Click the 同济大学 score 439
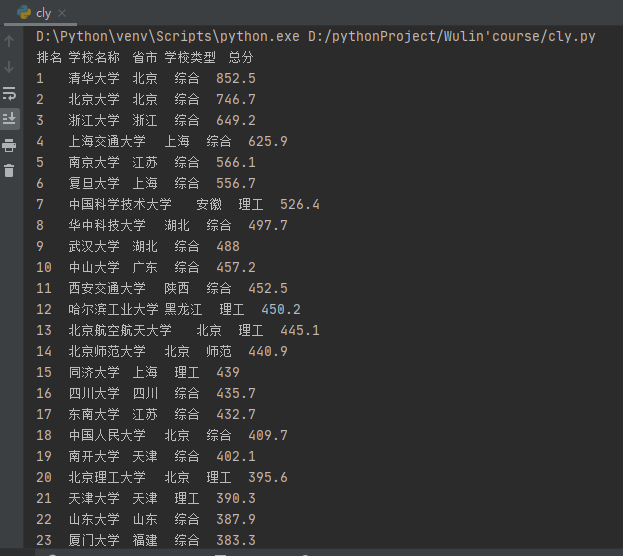 tap(228, 372)
